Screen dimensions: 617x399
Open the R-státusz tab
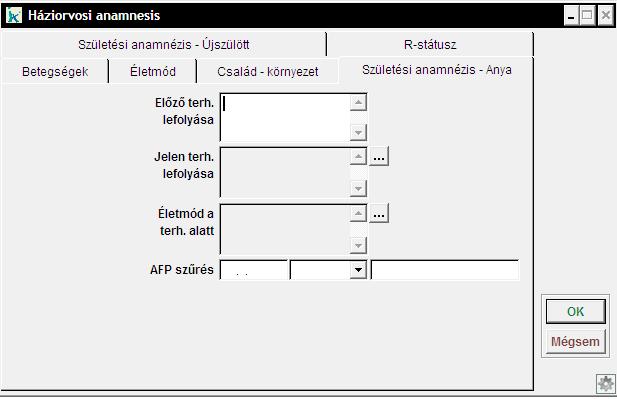[430, 44]
